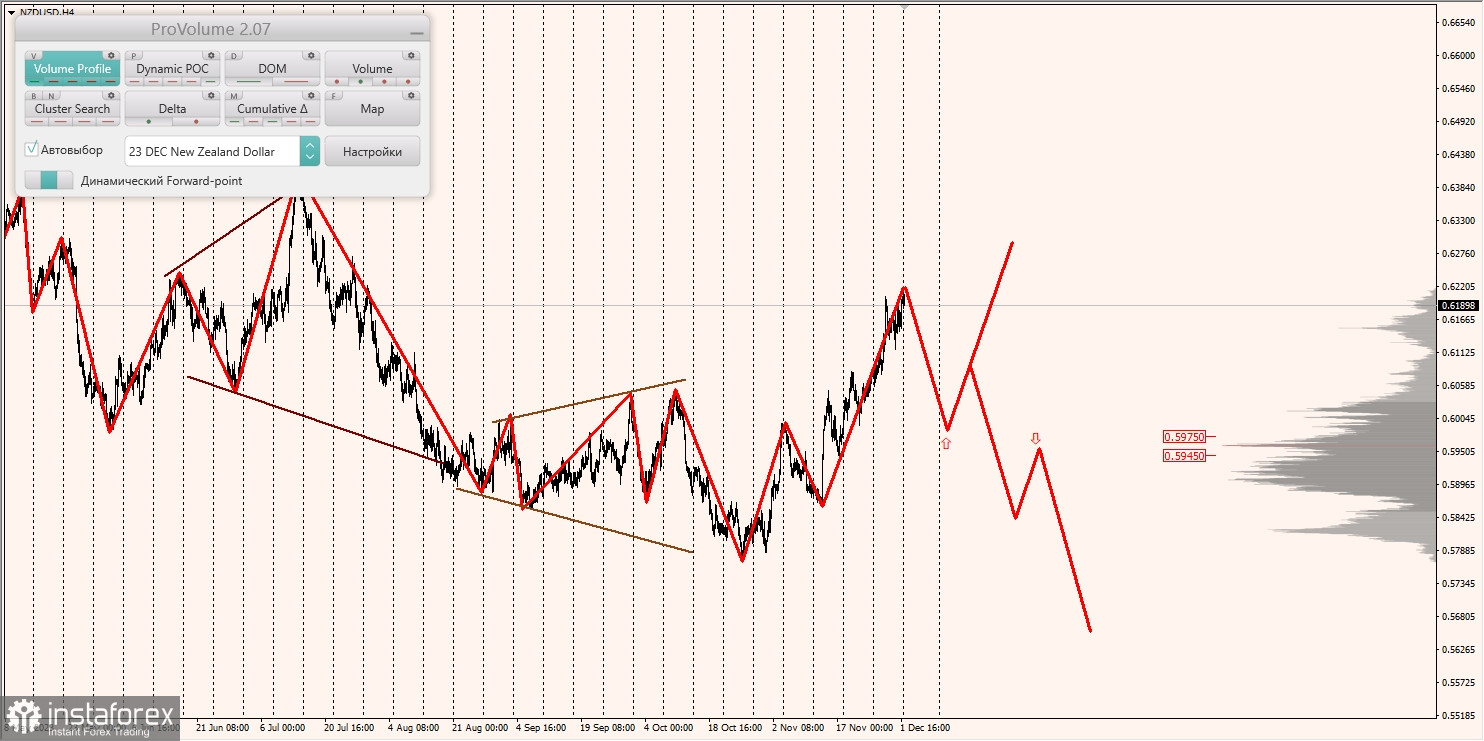This screenshot has height=741, width=1484.
Task: Click the 0.66000 price axis label
Action: 1457,56
